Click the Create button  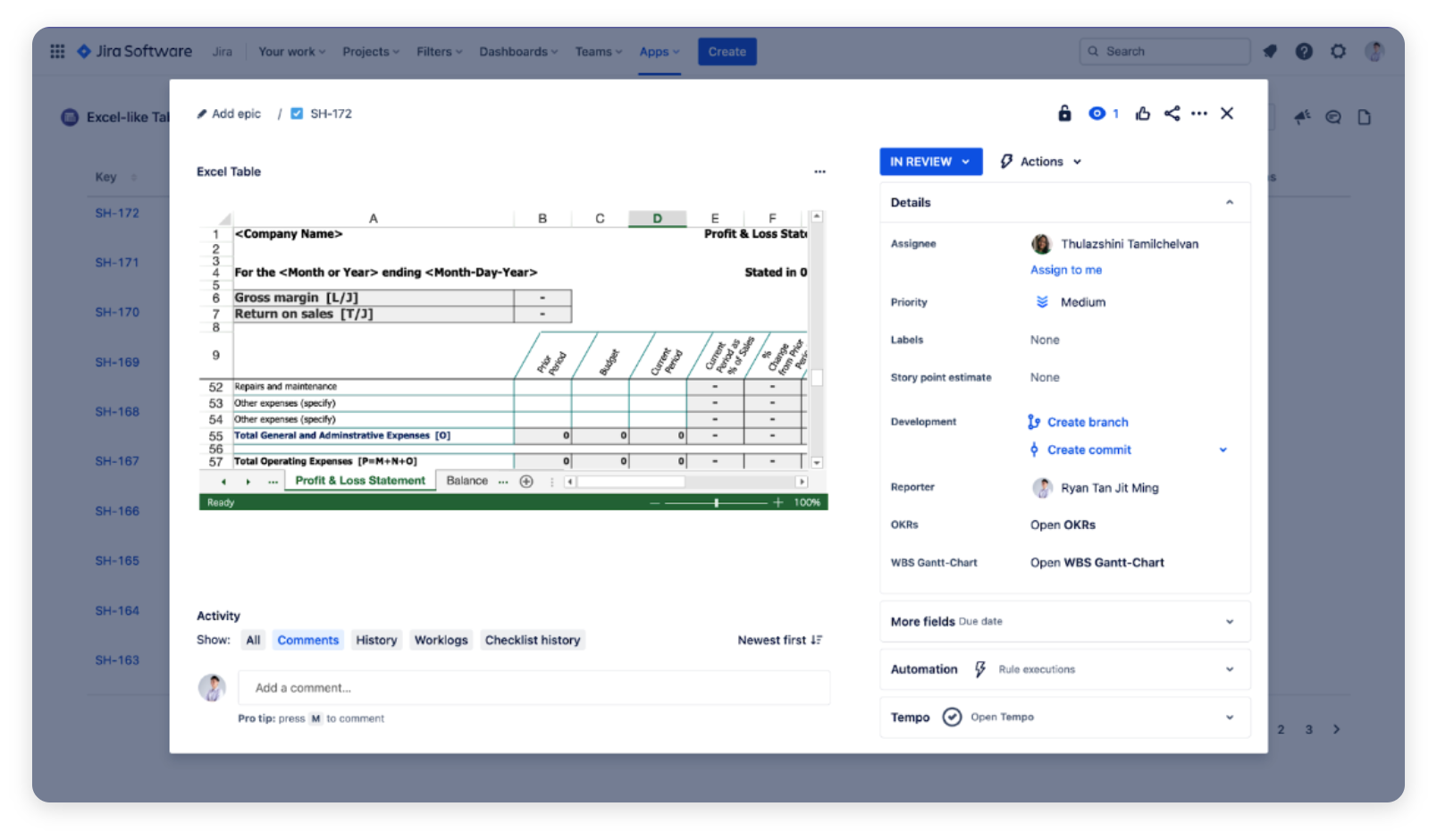tap(727, 52)
